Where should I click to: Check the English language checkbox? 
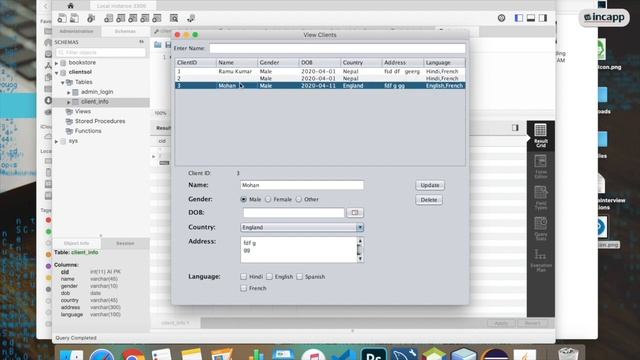click(x=269, y=277)
